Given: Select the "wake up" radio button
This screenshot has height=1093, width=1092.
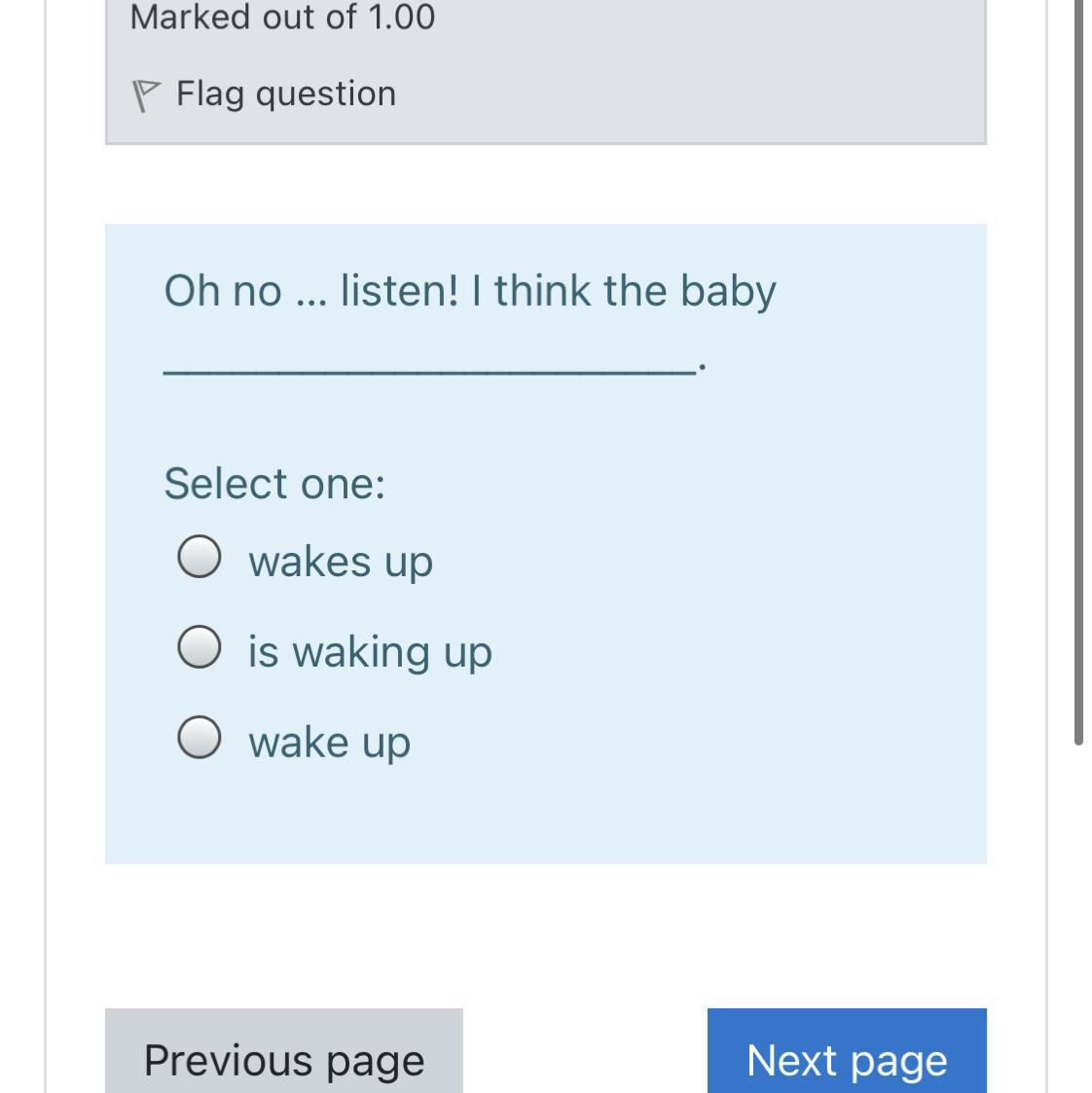Looking at the screenshot, I should point(200,737).
